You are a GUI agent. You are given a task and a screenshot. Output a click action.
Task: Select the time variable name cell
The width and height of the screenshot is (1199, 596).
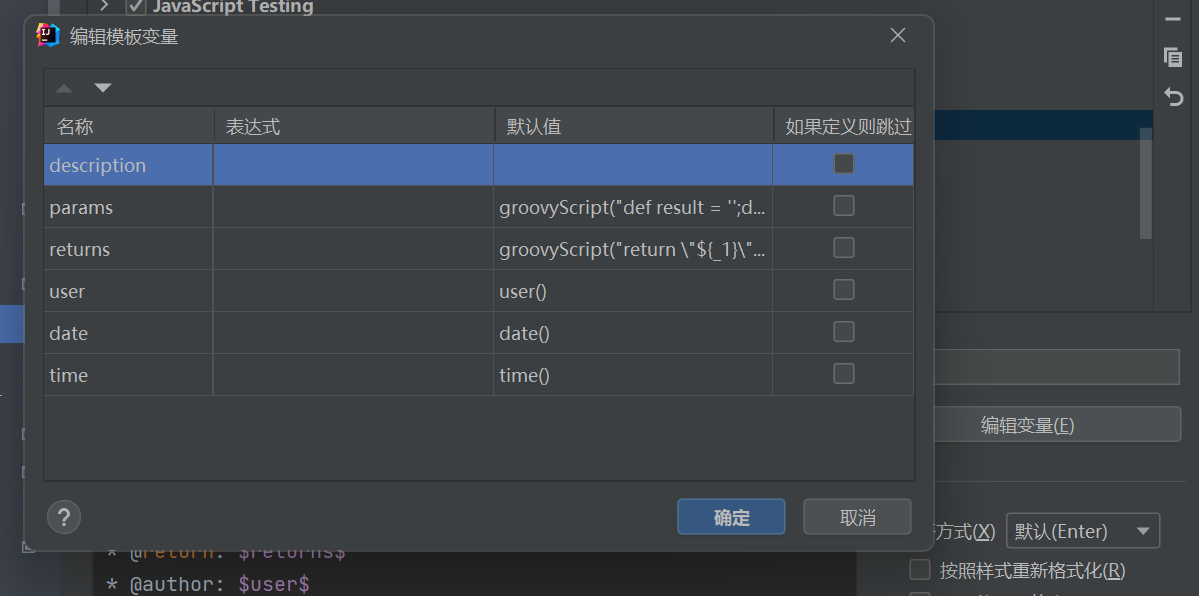(x=128, y=376)
